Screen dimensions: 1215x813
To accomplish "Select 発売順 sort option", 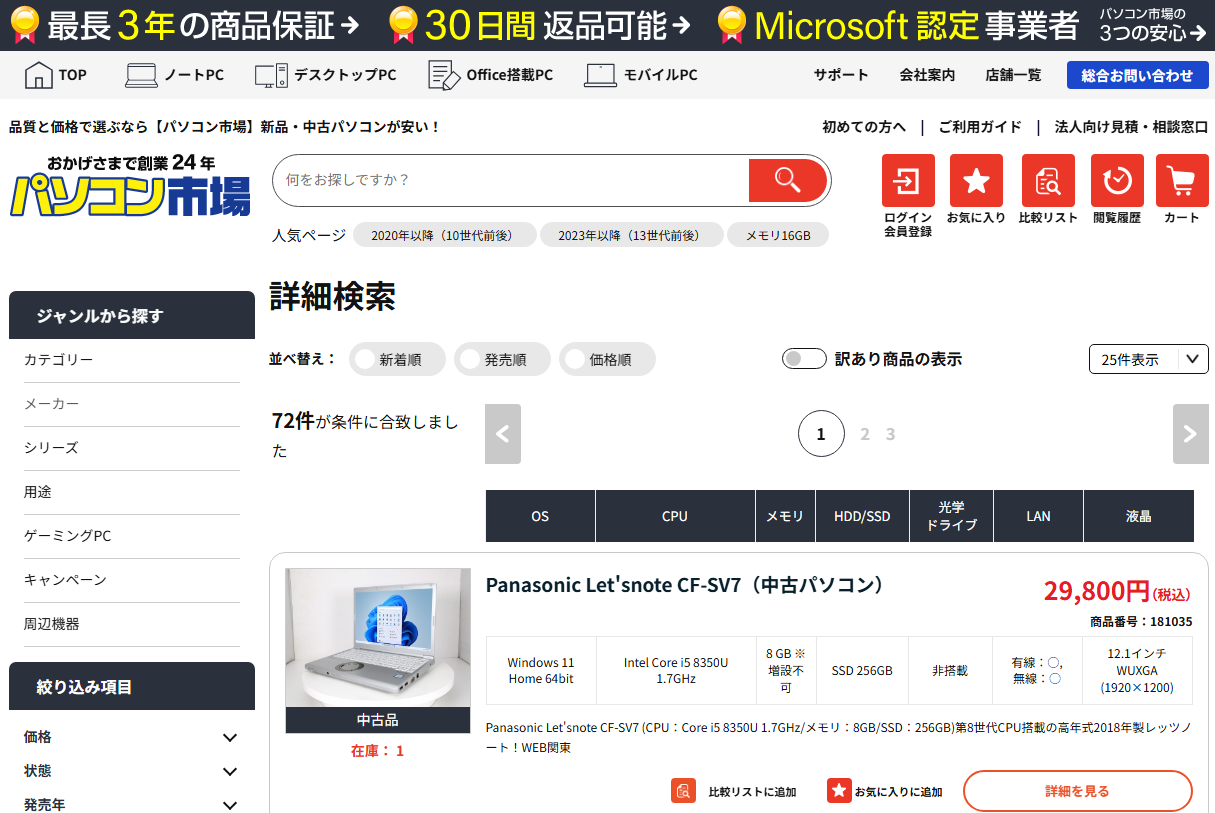I will pyautogui.click(x=503, y=359).
